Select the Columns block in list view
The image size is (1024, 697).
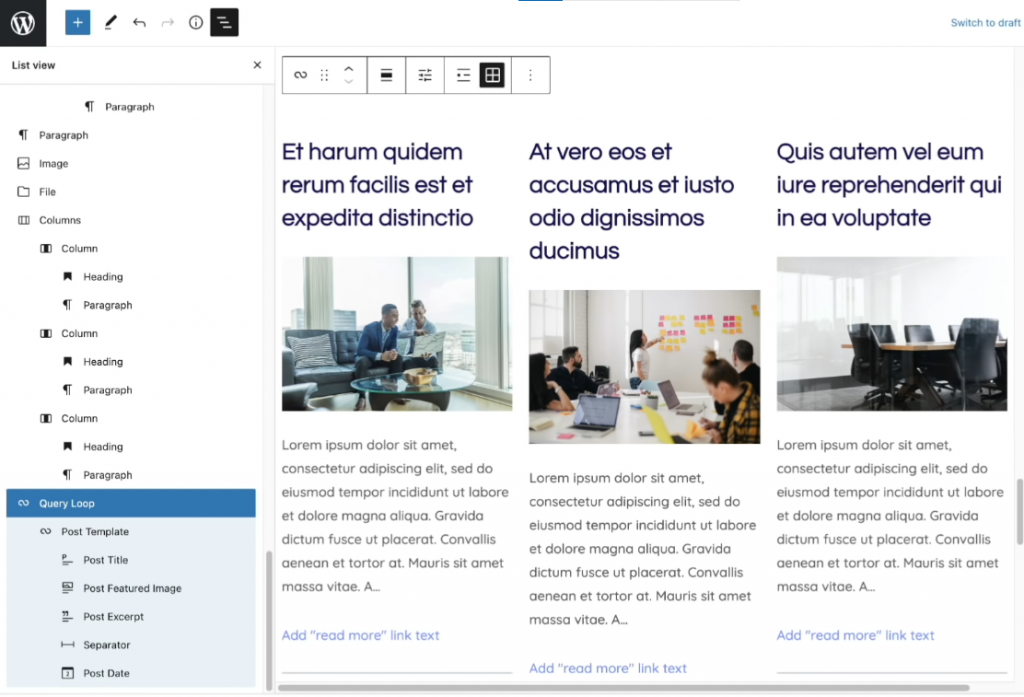pos(131,220)
